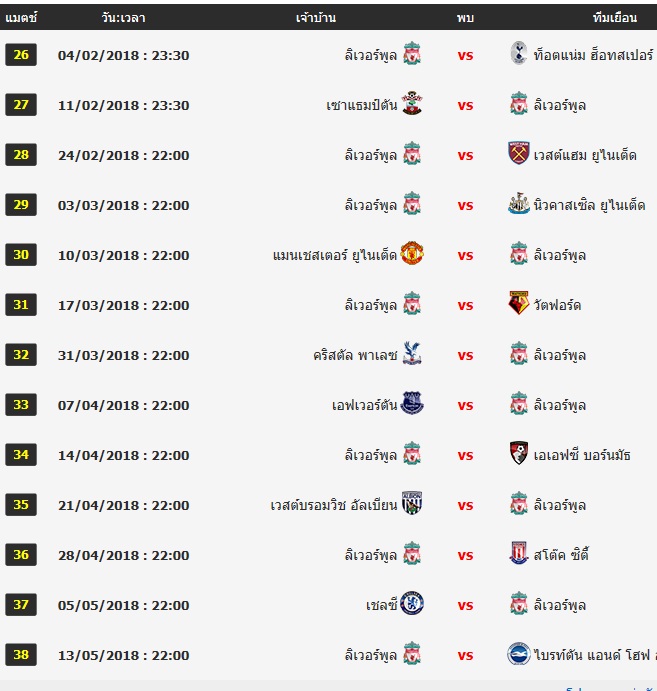
Task: Select match number 30 badge
Action: (x=21, y=255)
